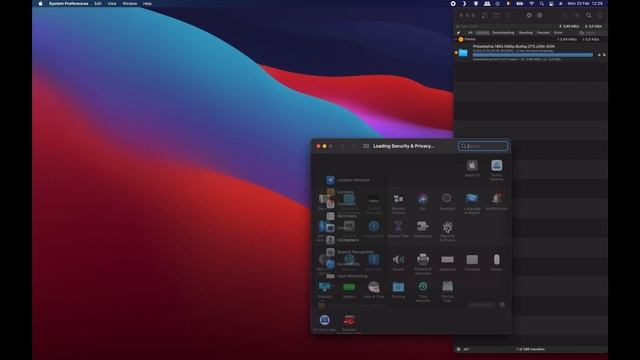The image size is (640, 360).
Task: Click the Wi-Fi status icon in menu bar
Action: pos(531,4)
